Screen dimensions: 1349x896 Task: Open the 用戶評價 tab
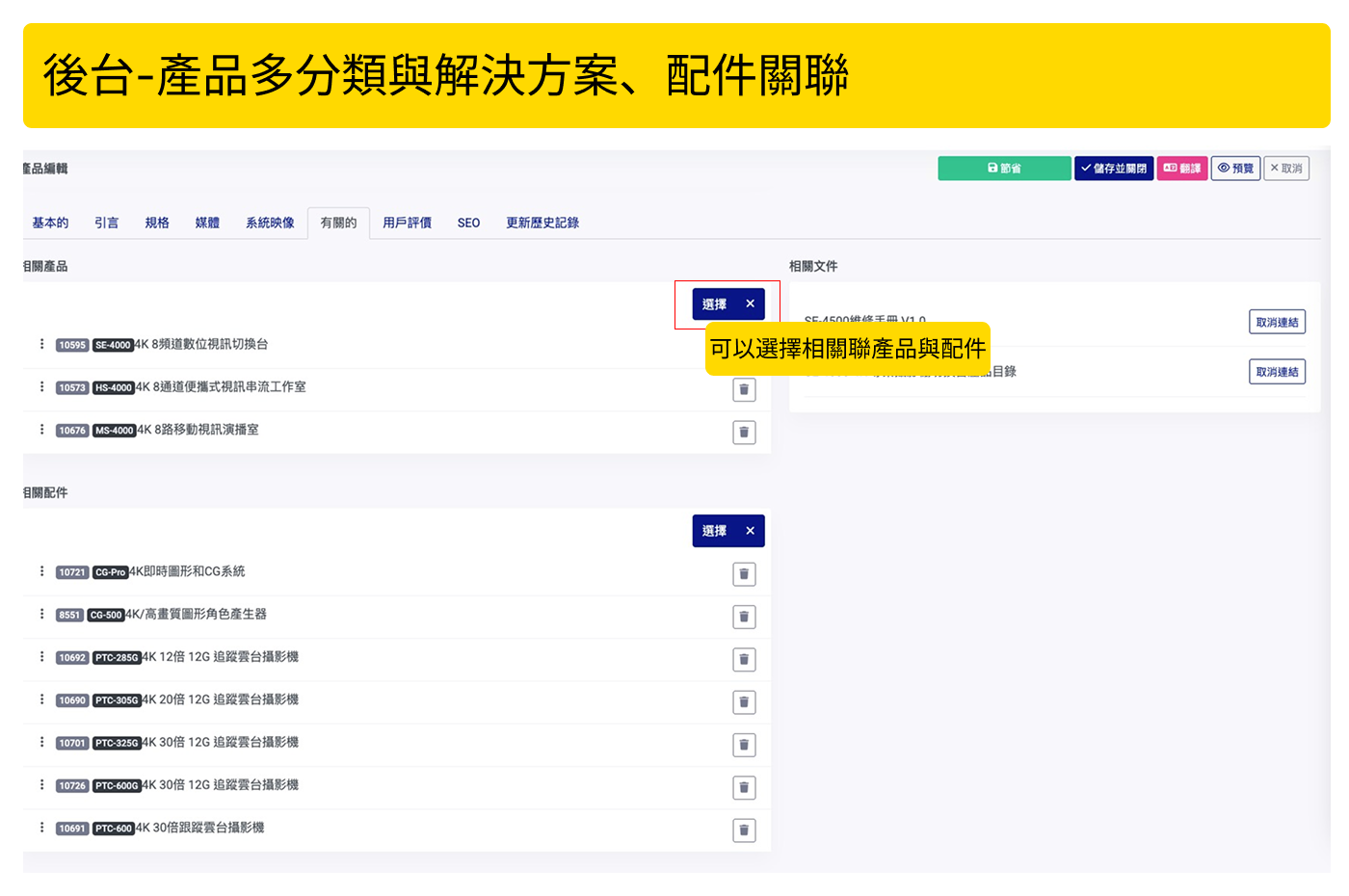pos(407,223)
